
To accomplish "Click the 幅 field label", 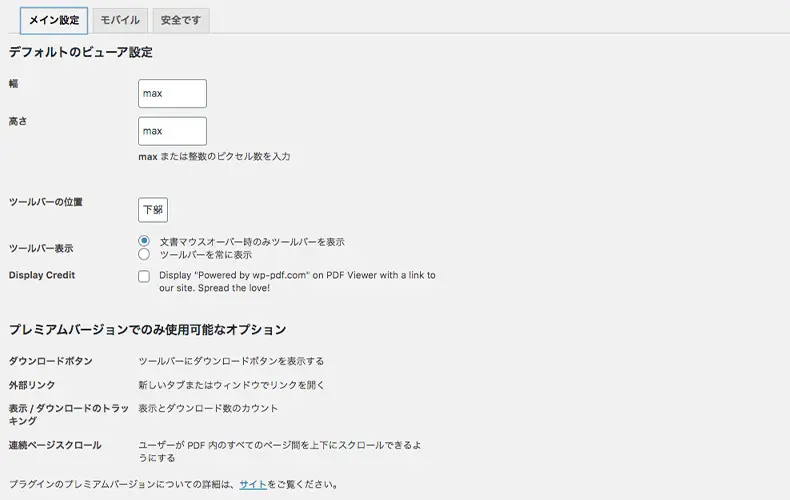I will (x=14, y=84).
